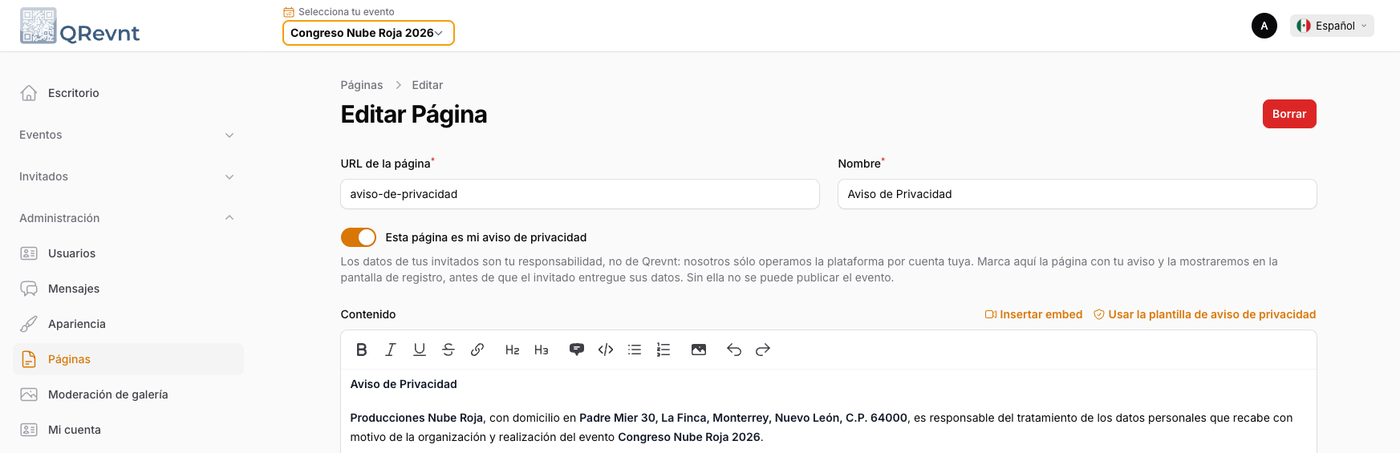Click the QRevnt logo
Viewport: 1400px width, 453px height.
click(x=80, y=26)
